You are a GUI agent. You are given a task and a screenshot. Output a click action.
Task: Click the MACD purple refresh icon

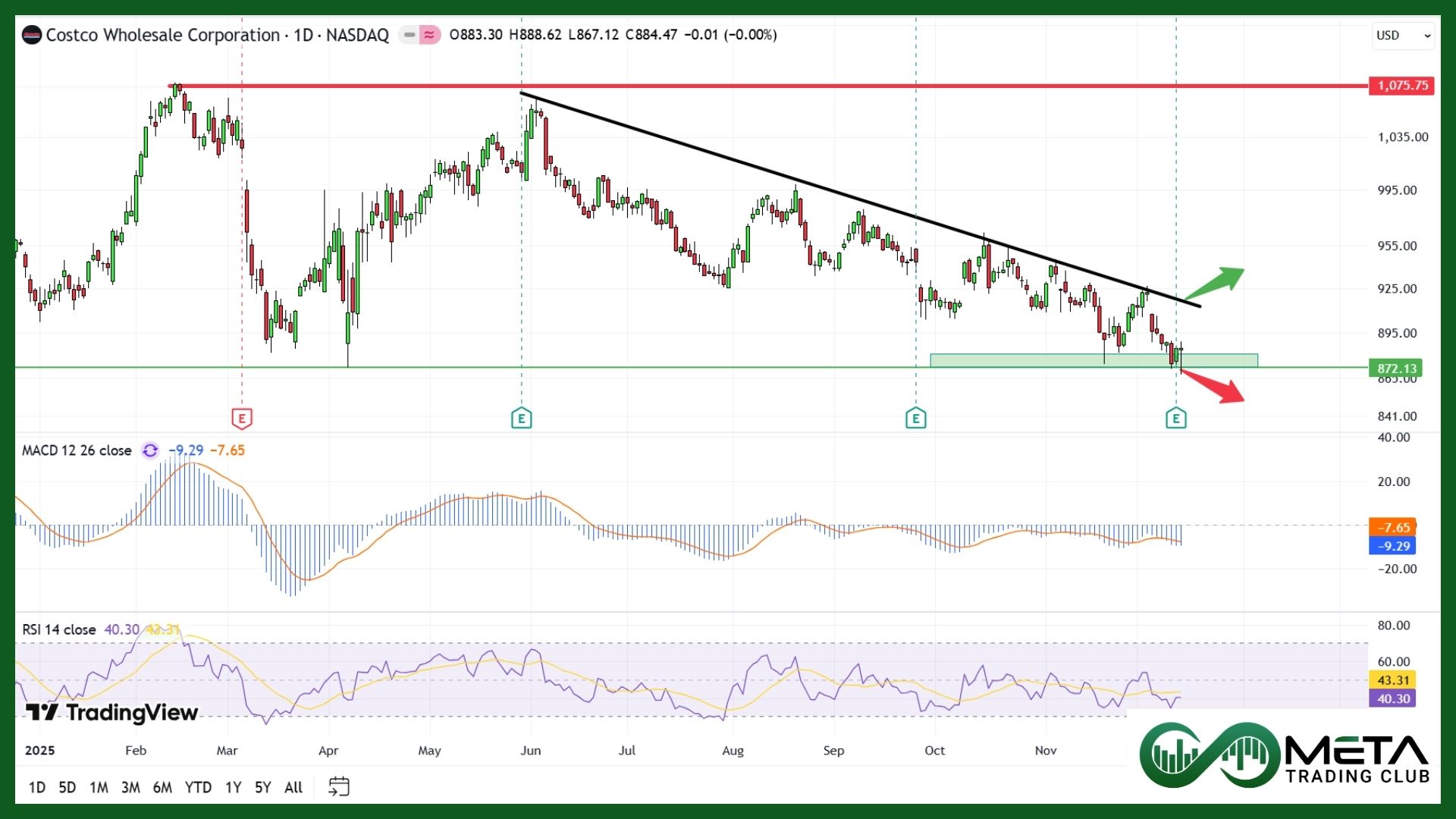[x=150, y=450]
